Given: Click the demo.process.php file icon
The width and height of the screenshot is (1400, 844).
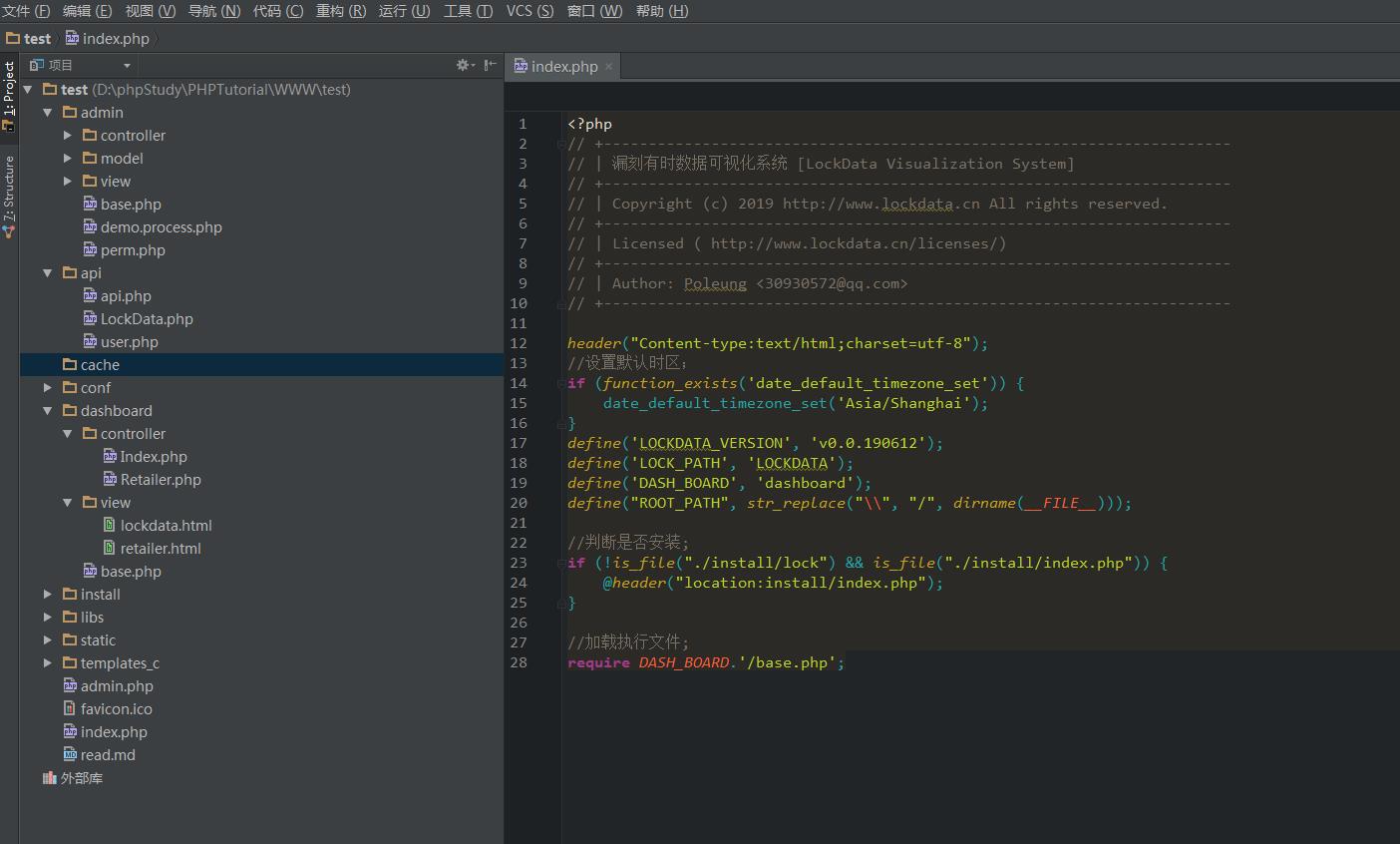Looking at the screenshot, I should pyautogui.click(x=90, y=227).
